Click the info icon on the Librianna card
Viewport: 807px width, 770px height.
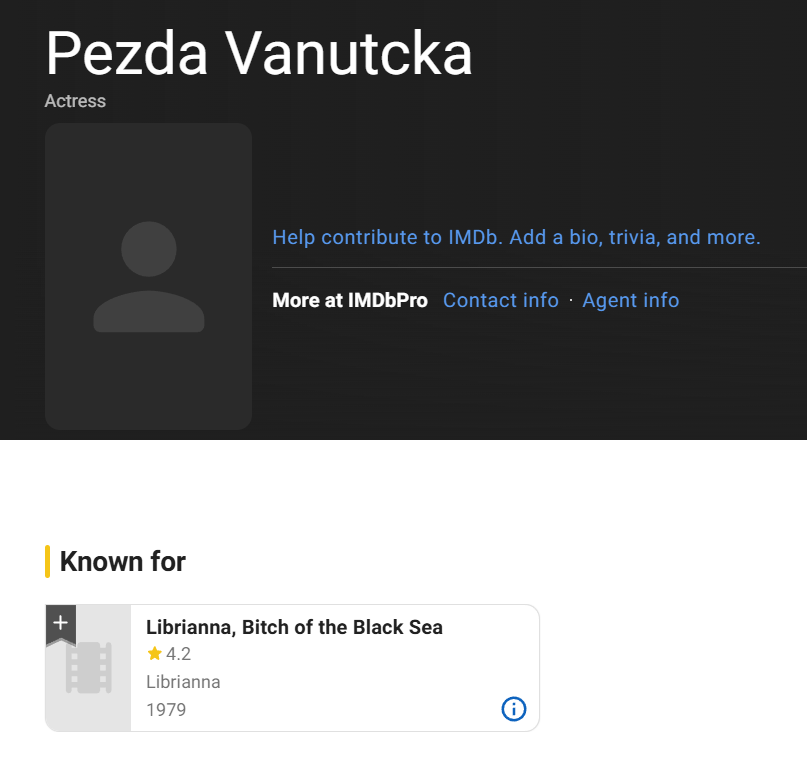[x=513, y=709]
